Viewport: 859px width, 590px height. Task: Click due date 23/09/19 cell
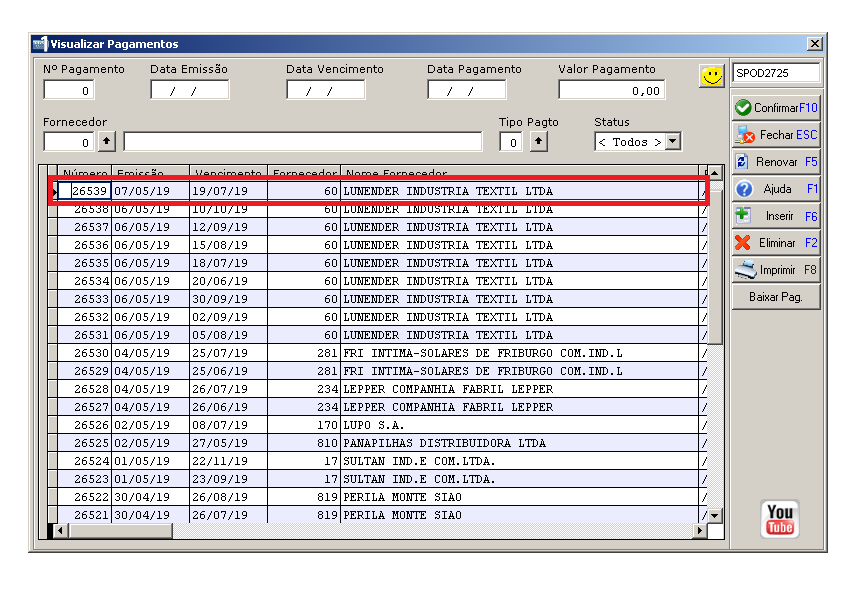[228, 479]
